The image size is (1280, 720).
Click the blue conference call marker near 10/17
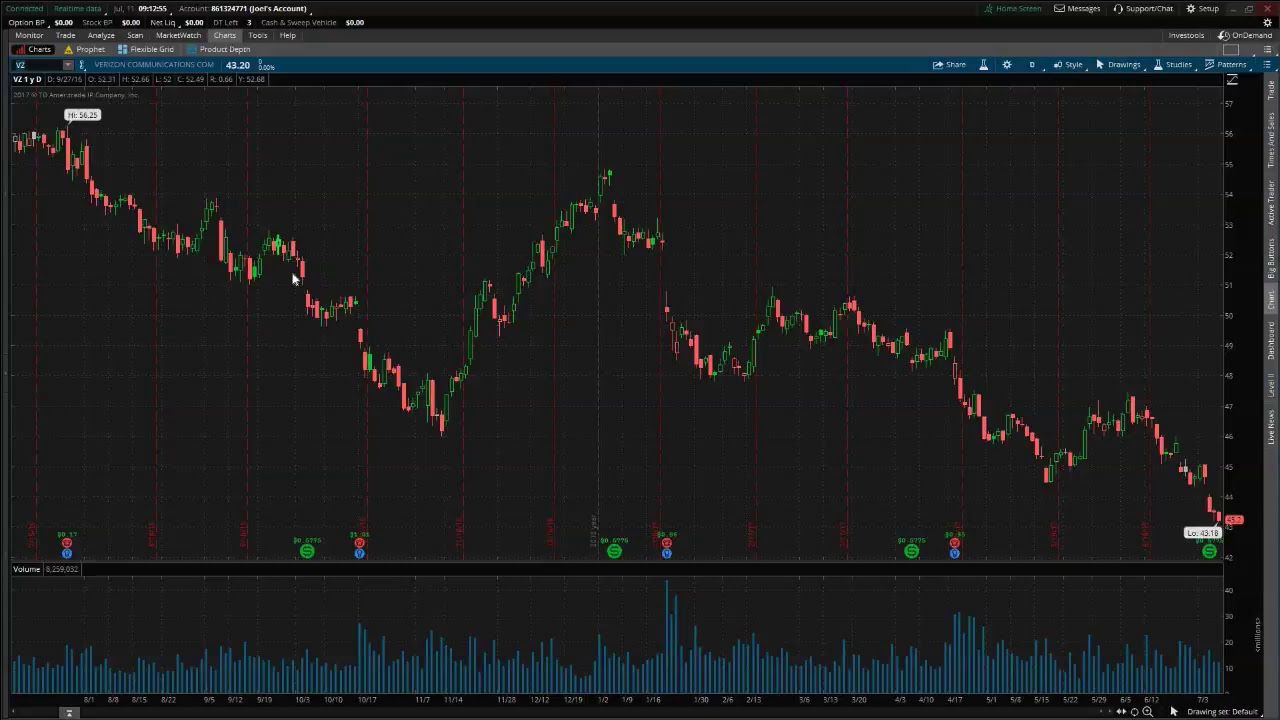pyautogui.click(x=359, y=553)
